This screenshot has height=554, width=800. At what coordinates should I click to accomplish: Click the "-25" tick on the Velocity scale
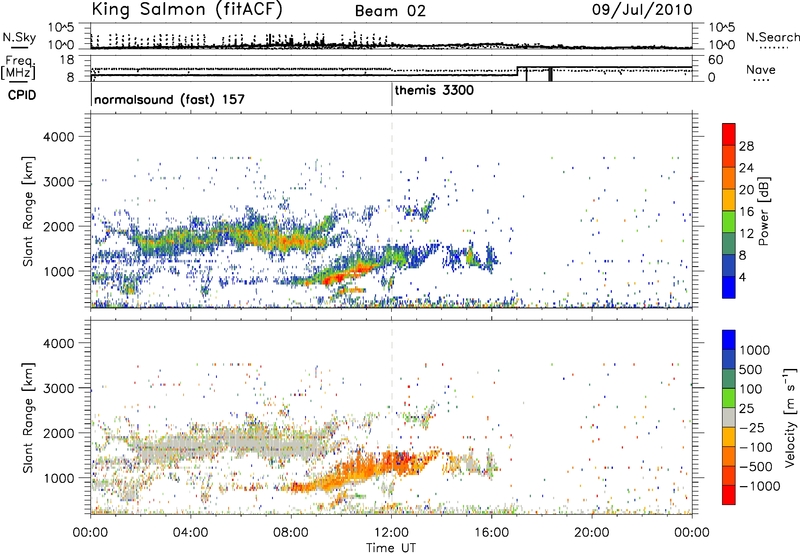point(752,427)
